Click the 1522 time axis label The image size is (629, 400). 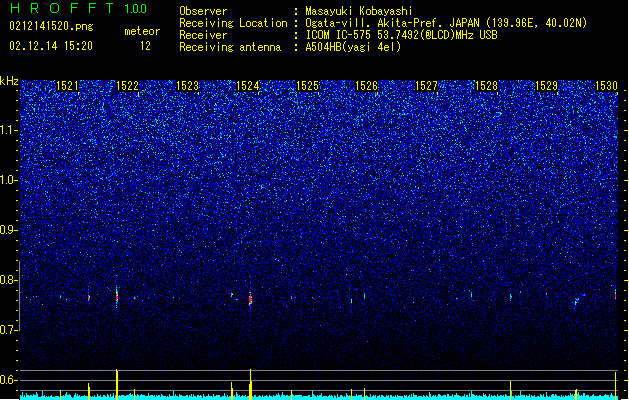127,86
